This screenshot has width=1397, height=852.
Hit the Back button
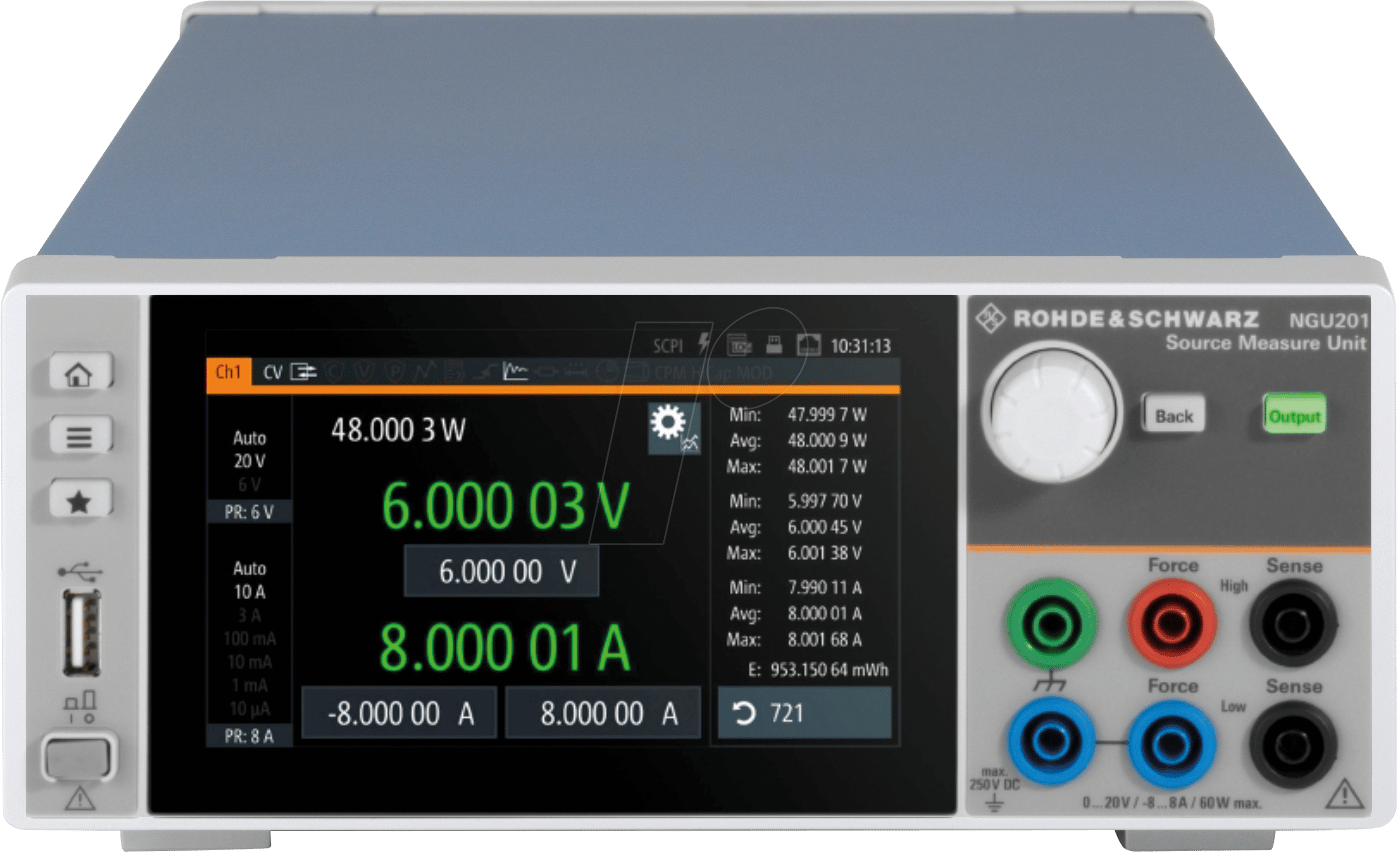coord(1174,415)
